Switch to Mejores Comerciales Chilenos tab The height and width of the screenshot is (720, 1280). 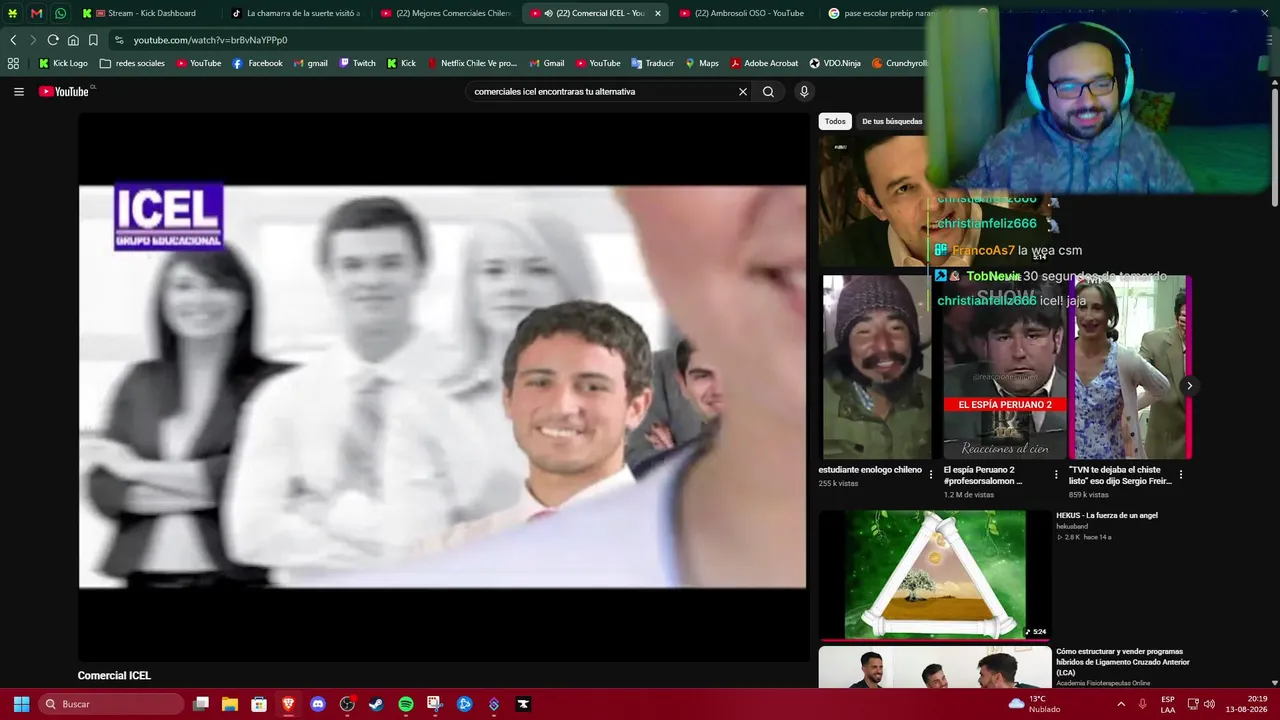(446, 13)
